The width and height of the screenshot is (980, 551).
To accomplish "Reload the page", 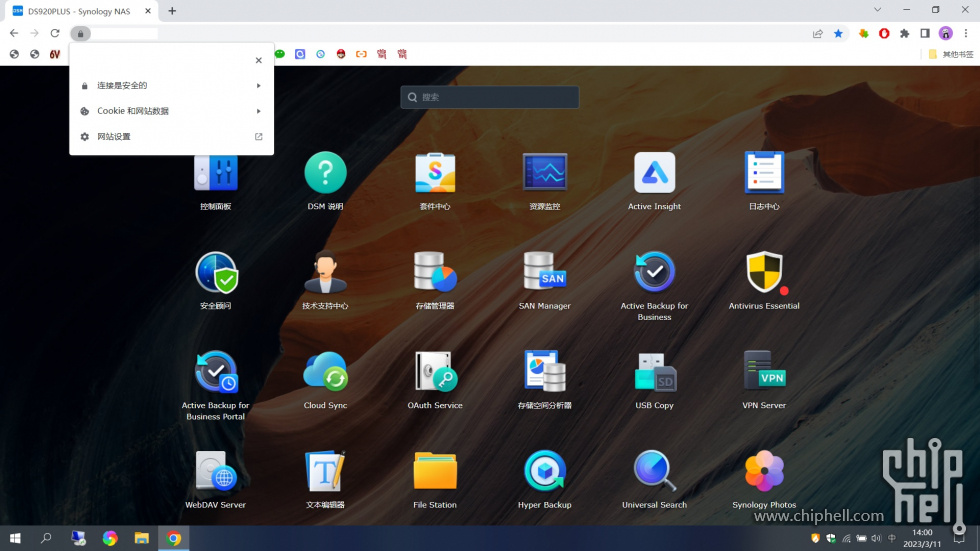I will 55,33.
